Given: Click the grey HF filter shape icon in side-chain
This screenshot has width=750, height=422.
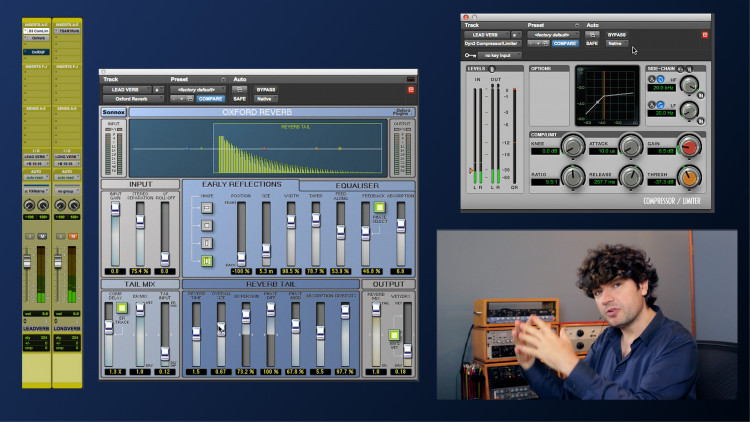Looking at the screenshot, I should pos(651,79).
